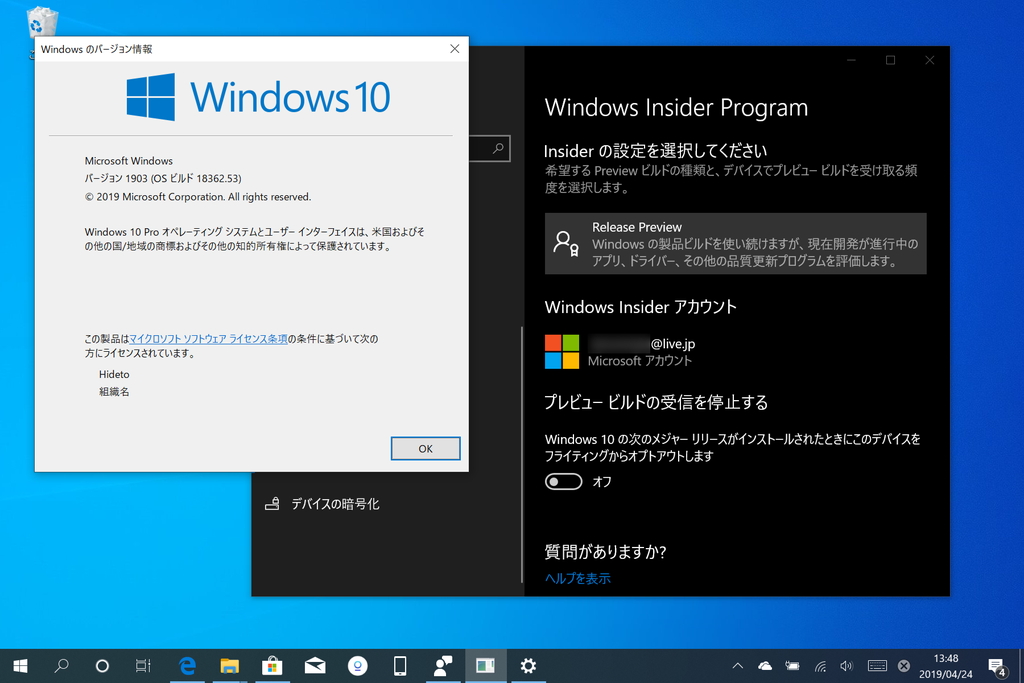Viewport: 1024px width, 683px height.
Task: Click OK in the version dialog
Action: [425, 449]
